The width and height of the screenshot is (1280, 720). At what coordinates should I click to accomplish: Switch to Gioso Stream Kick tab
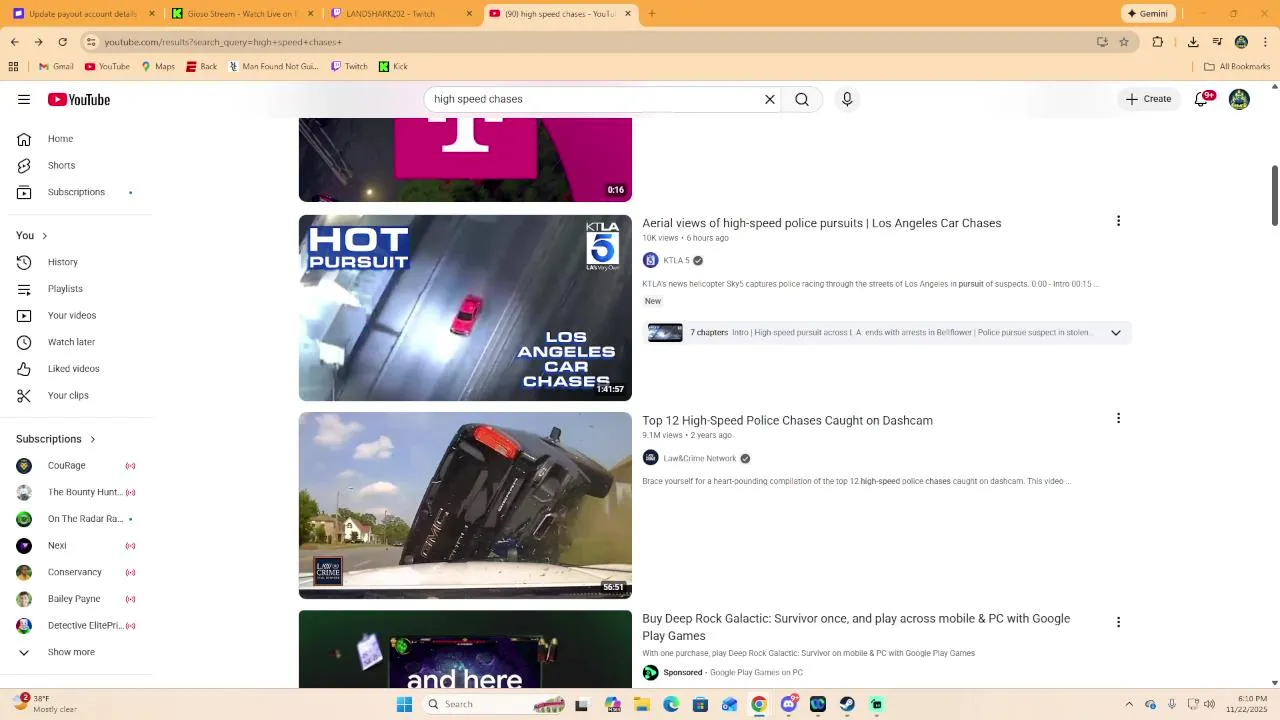pos(242,13)
